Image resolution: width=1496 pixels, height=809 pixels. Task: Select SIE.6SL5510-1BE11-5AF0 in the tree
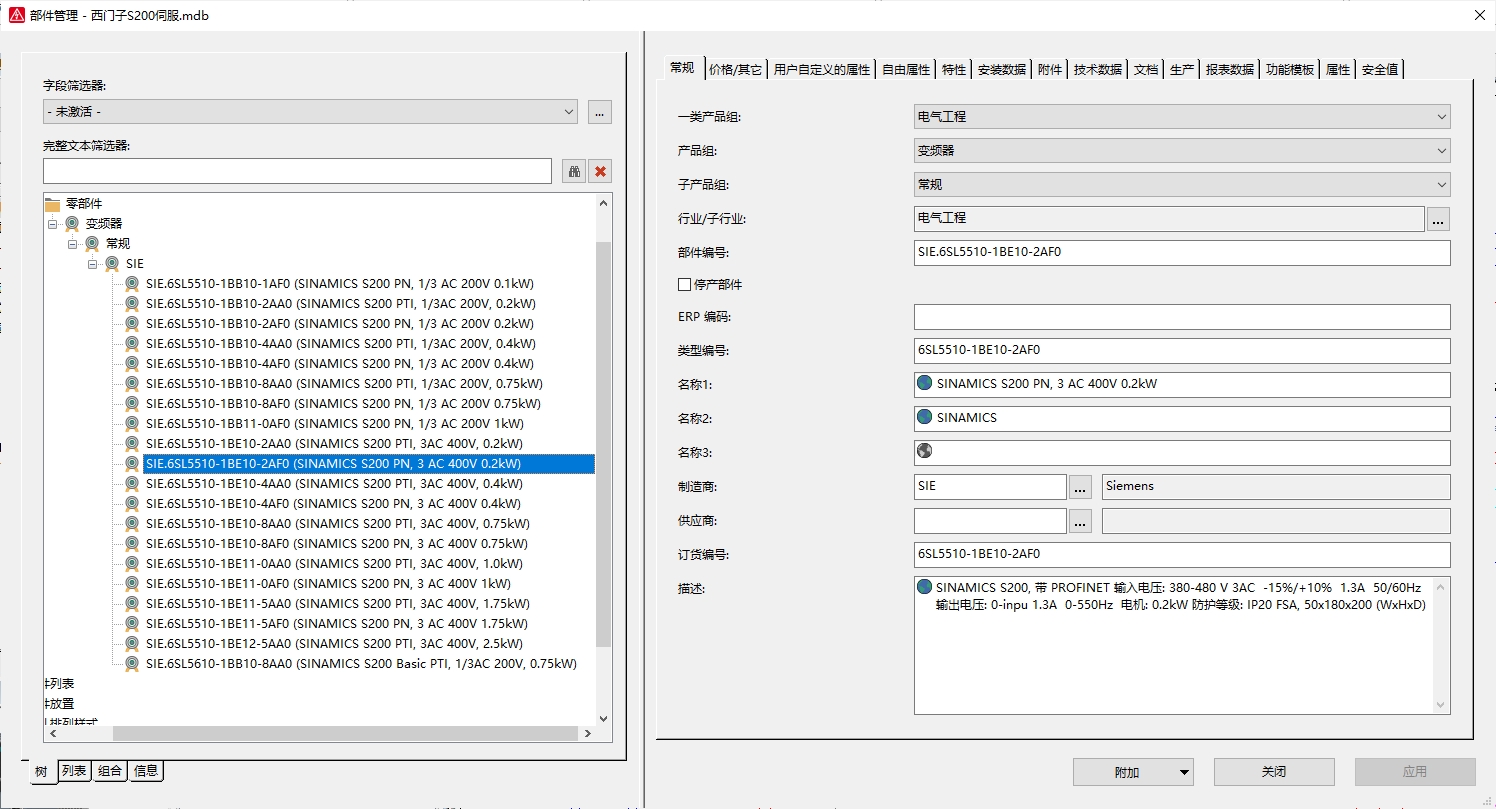337,624
